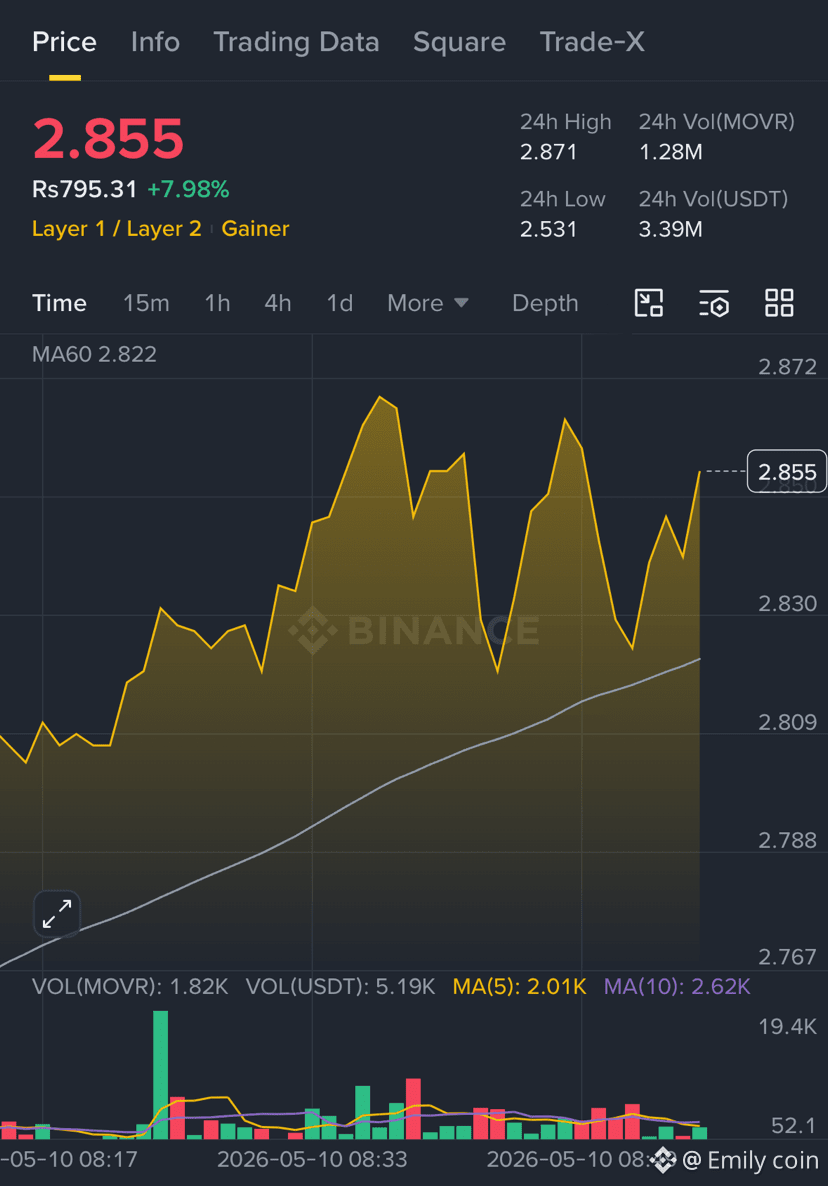Tap the large 2.855 price
The width and height of the screenshot is (828, 1186).
(x=108, y=139)
